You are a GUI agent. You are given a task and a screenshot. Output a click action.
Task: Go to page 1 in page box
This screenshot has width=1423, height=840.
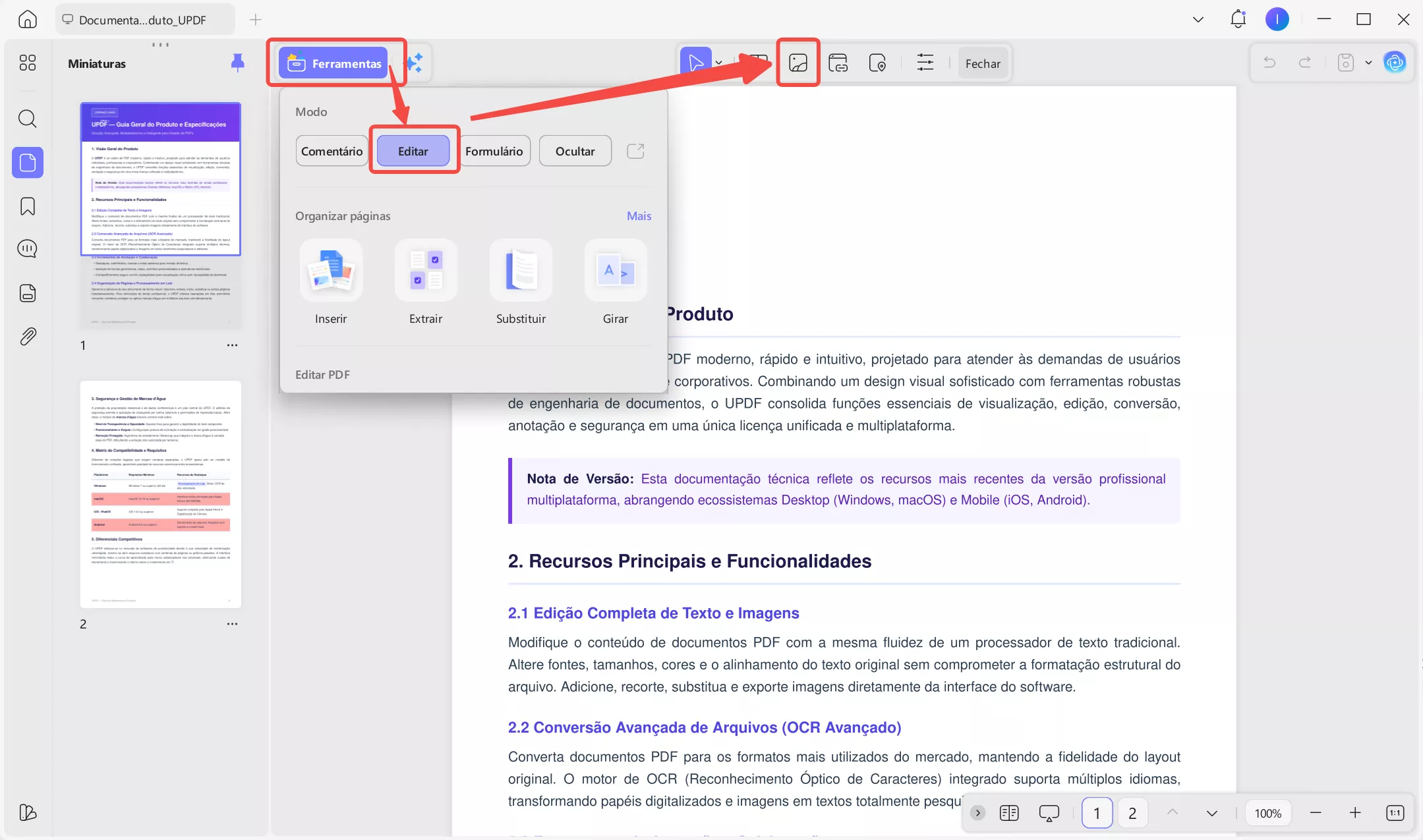[1097, 813]
